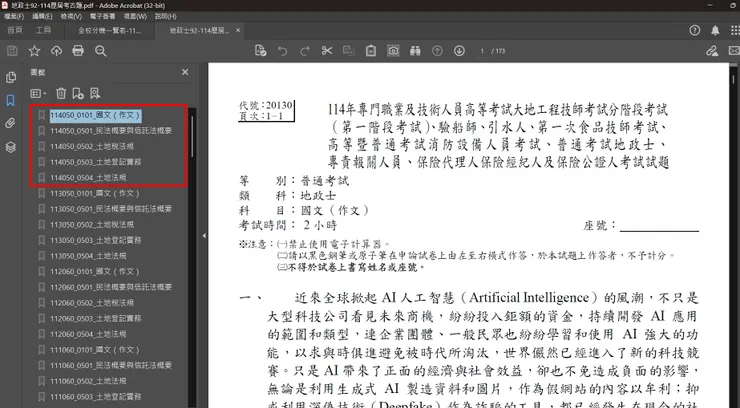The image size is (740, 408).
Task: Go to next page with down arrow
Action: coord(458,51)
